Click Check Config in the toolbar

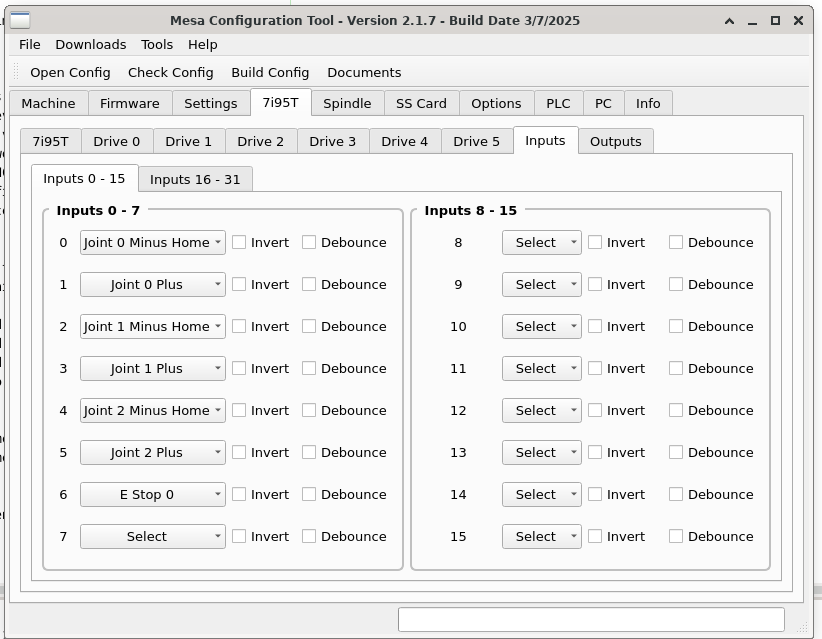[x=170, y=72]
